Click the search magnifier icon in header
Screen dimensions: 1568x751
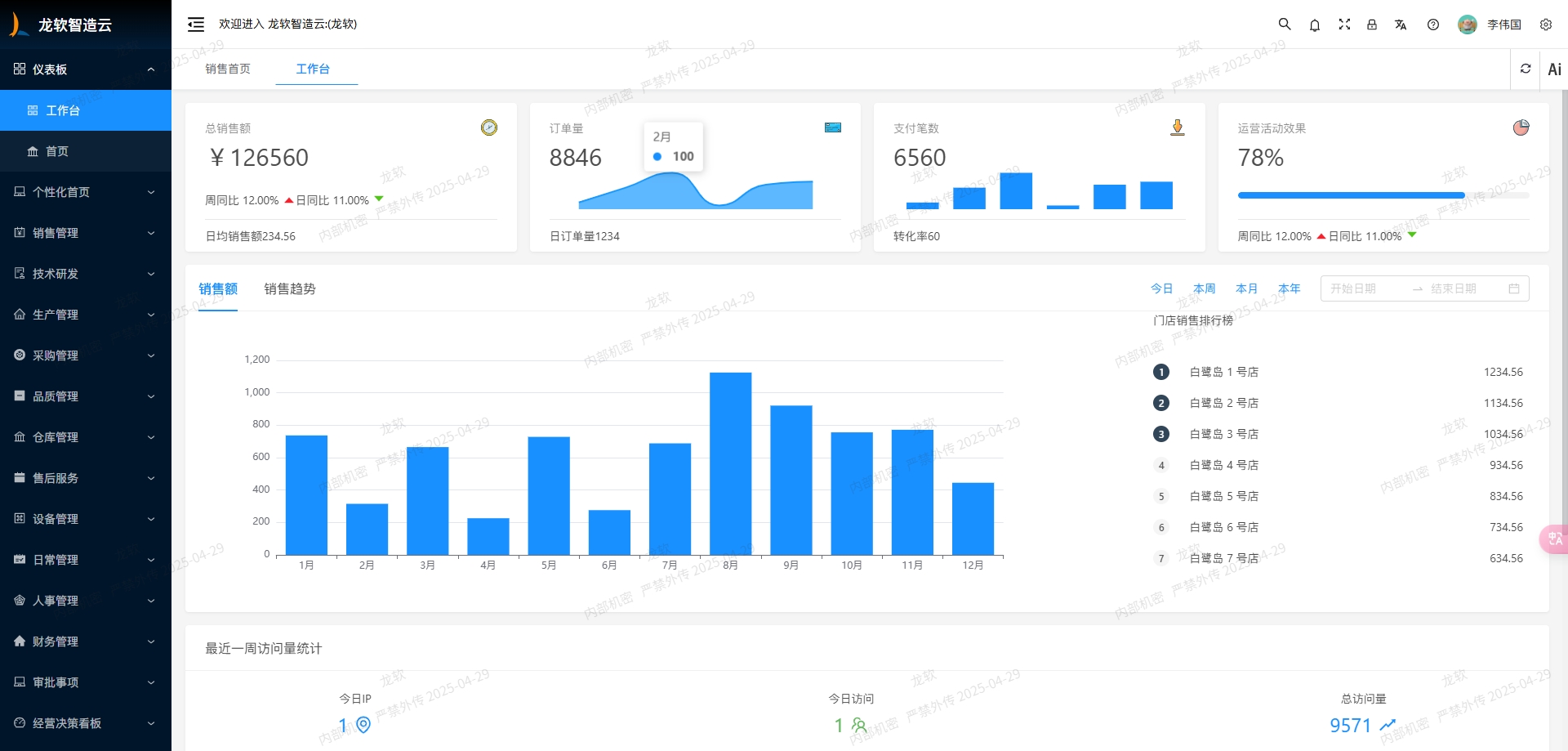point(1285,25)
